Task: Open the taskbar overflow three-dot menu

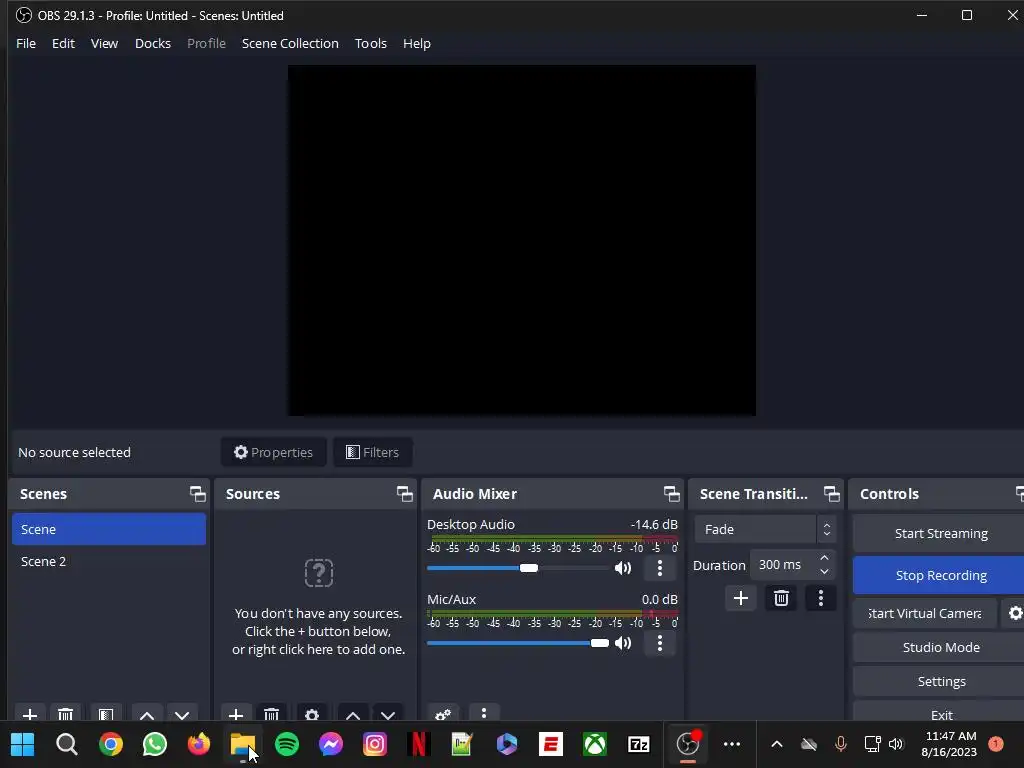Action: pos(732,744)
